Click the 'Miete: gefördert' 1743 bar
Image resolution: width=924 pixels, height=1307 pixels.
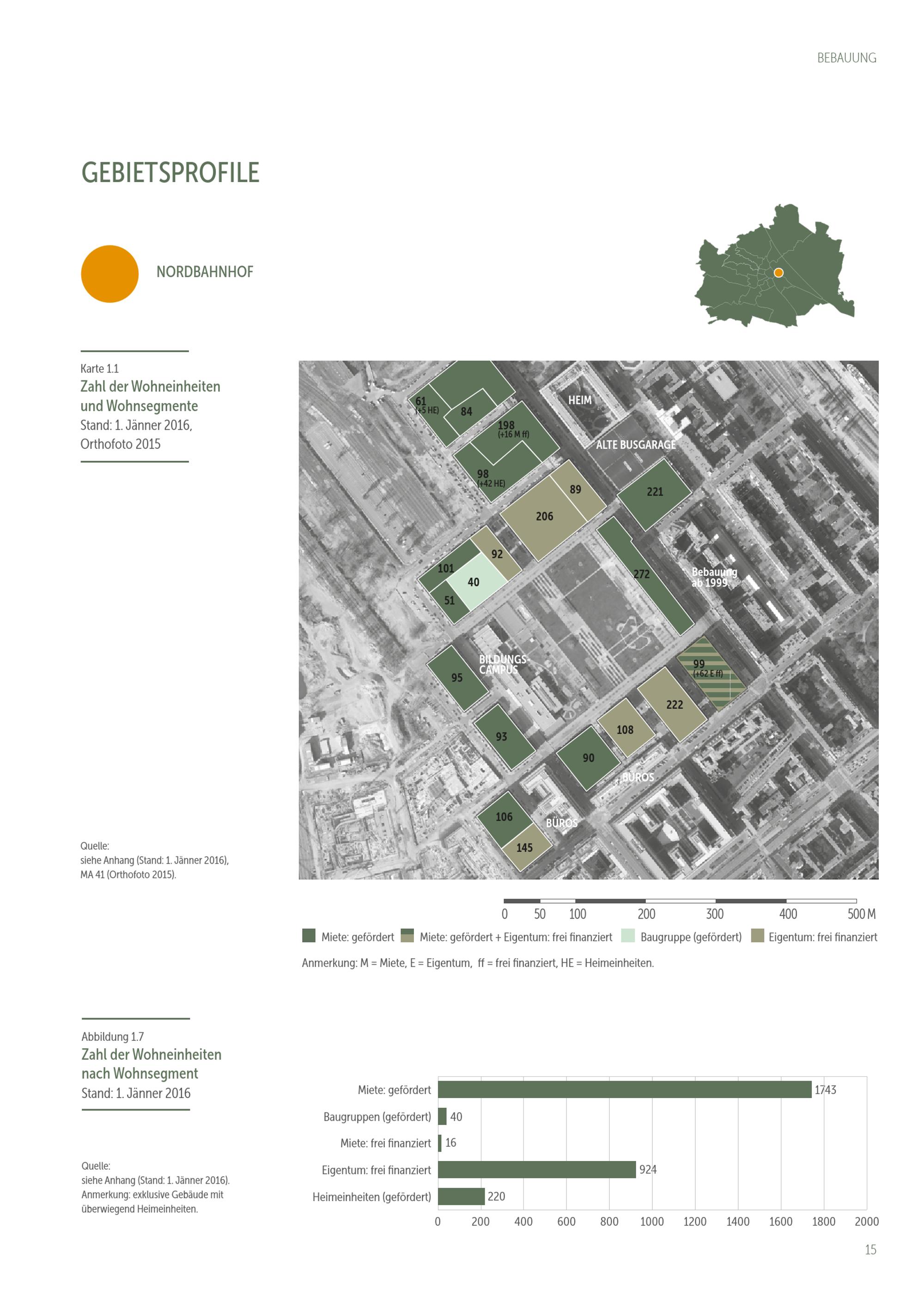(624, 1089)
